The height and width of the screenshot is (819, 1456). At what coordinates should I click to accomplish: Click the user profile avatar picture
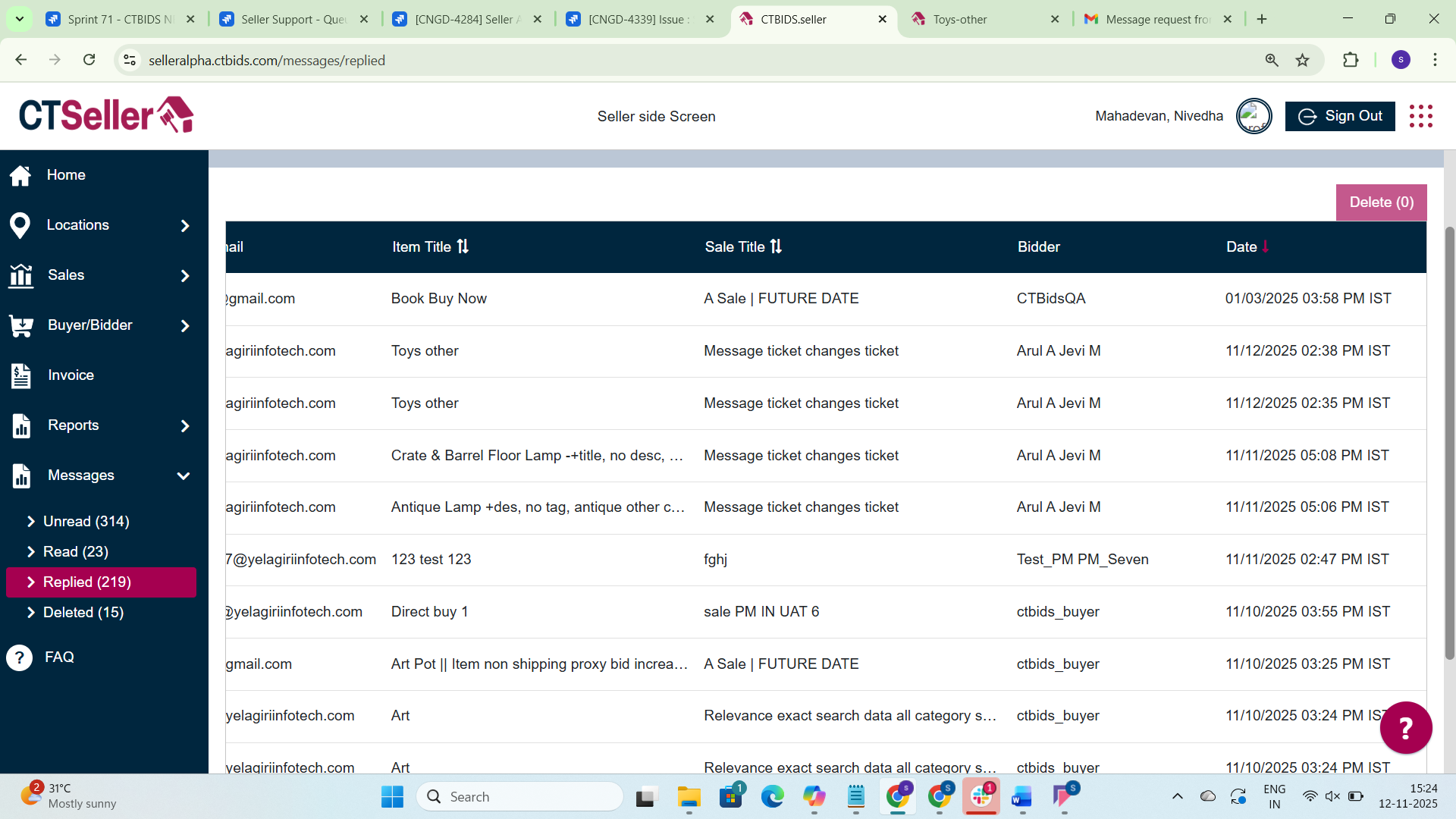(1254, 116)
